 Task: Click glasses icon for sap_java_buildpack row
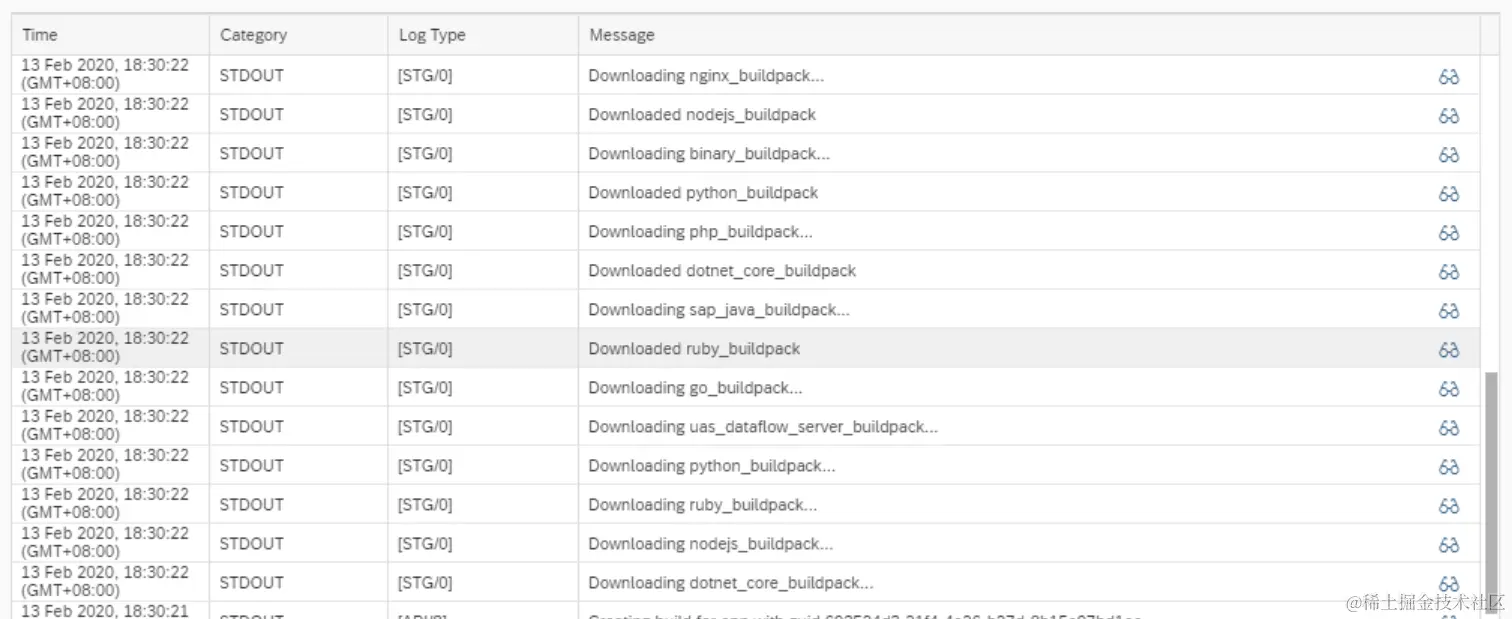point(1449,311)
